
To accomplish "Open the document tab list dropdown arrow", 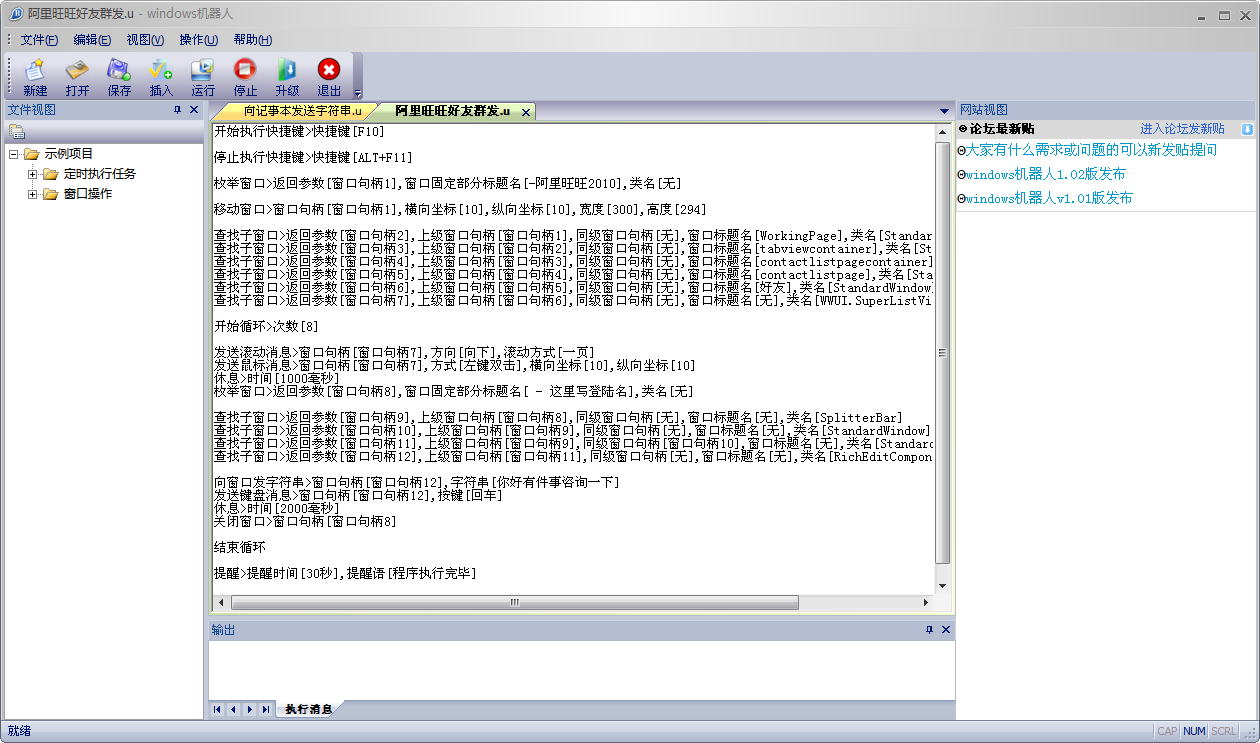I will point(944,111).
